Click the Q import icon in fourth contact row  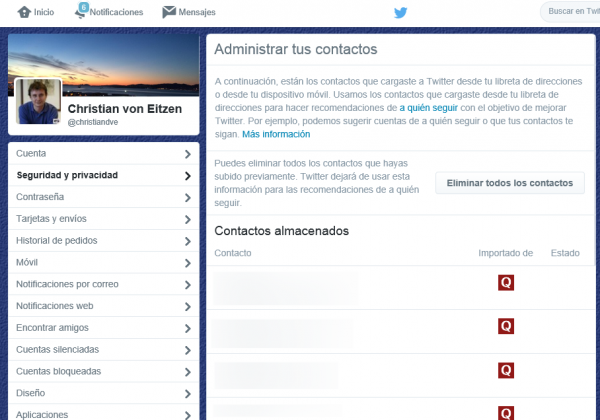505,413
